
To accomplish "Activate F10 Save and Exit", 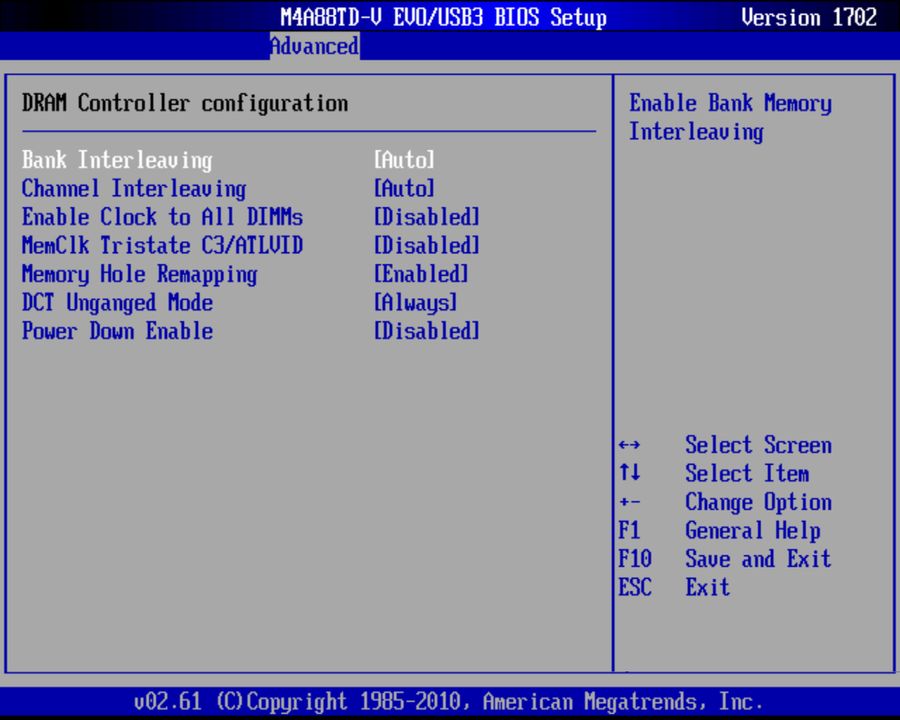I will pos(758,559).
